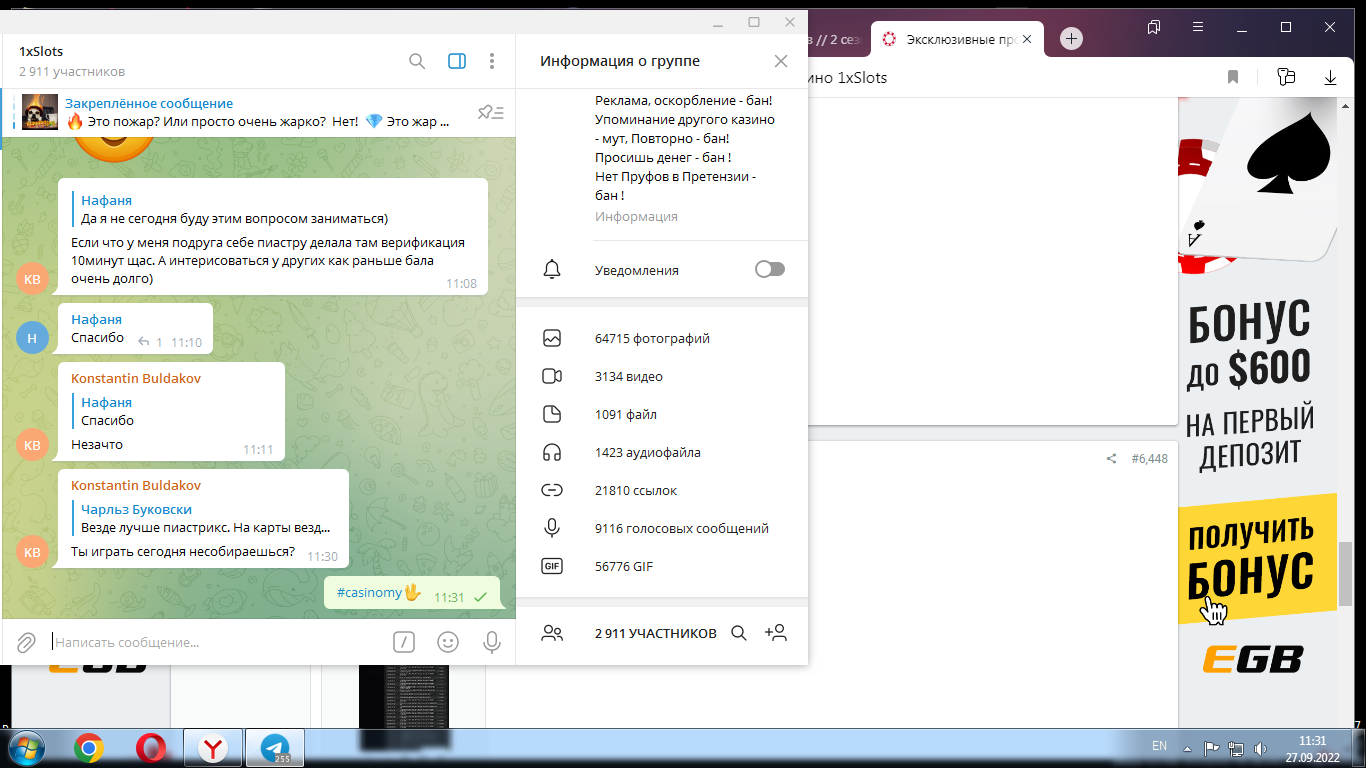Show hidden tray icons arrow

(1187, 748)
